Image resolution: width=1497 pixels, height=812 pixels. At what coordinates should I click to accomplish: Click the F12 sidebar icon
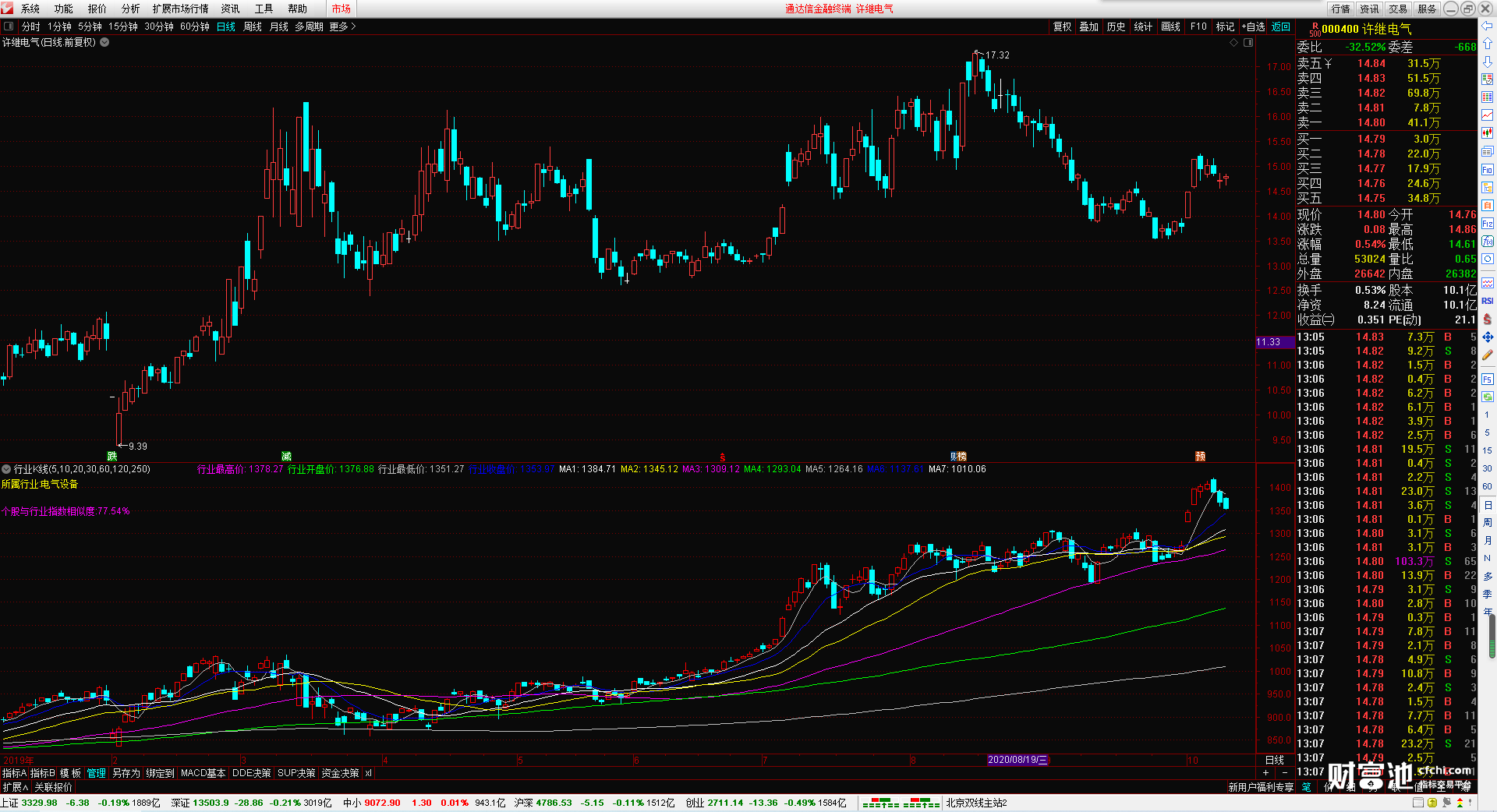pyautogui.click(x=1487, y=224)
